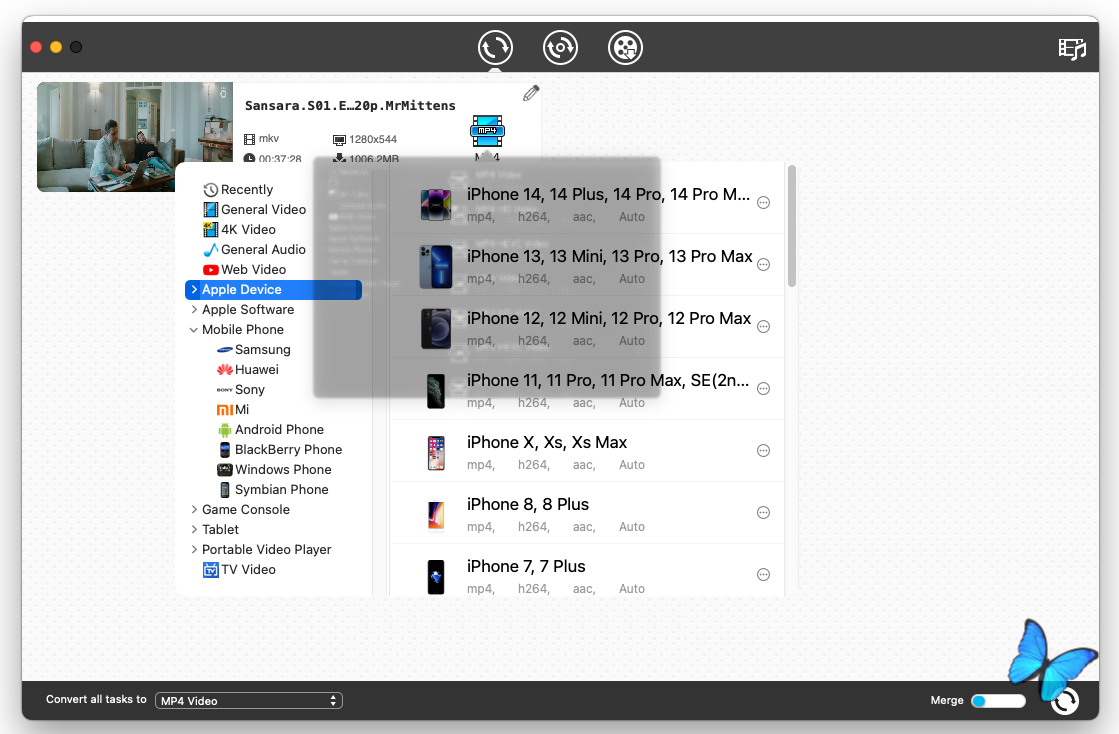Expand the Apple Device chevron
This screenshot has width=1119, height=734.
[x=194, y=290]
